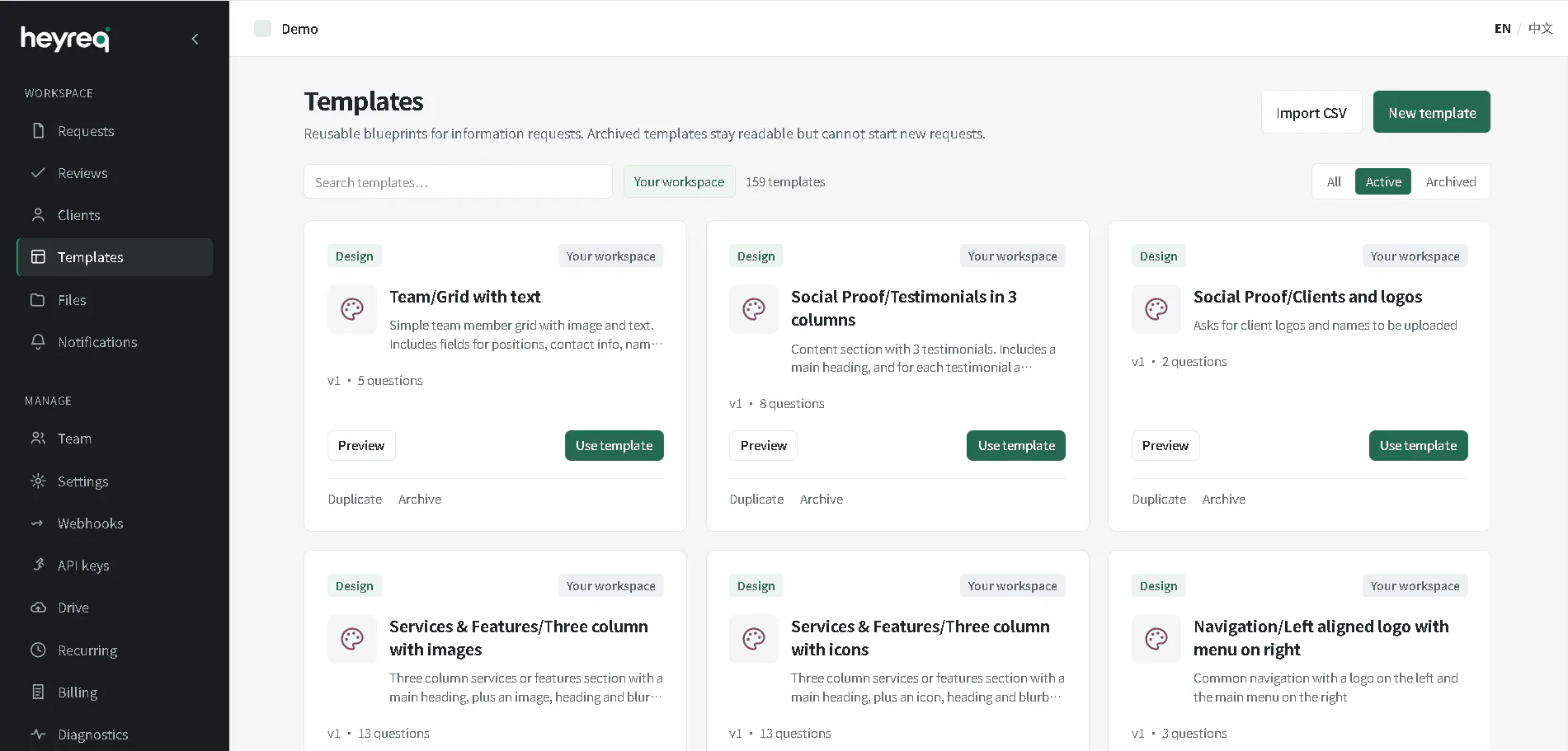
Task: Collapse the sidebar with the chevron
Action: [195, 39]
